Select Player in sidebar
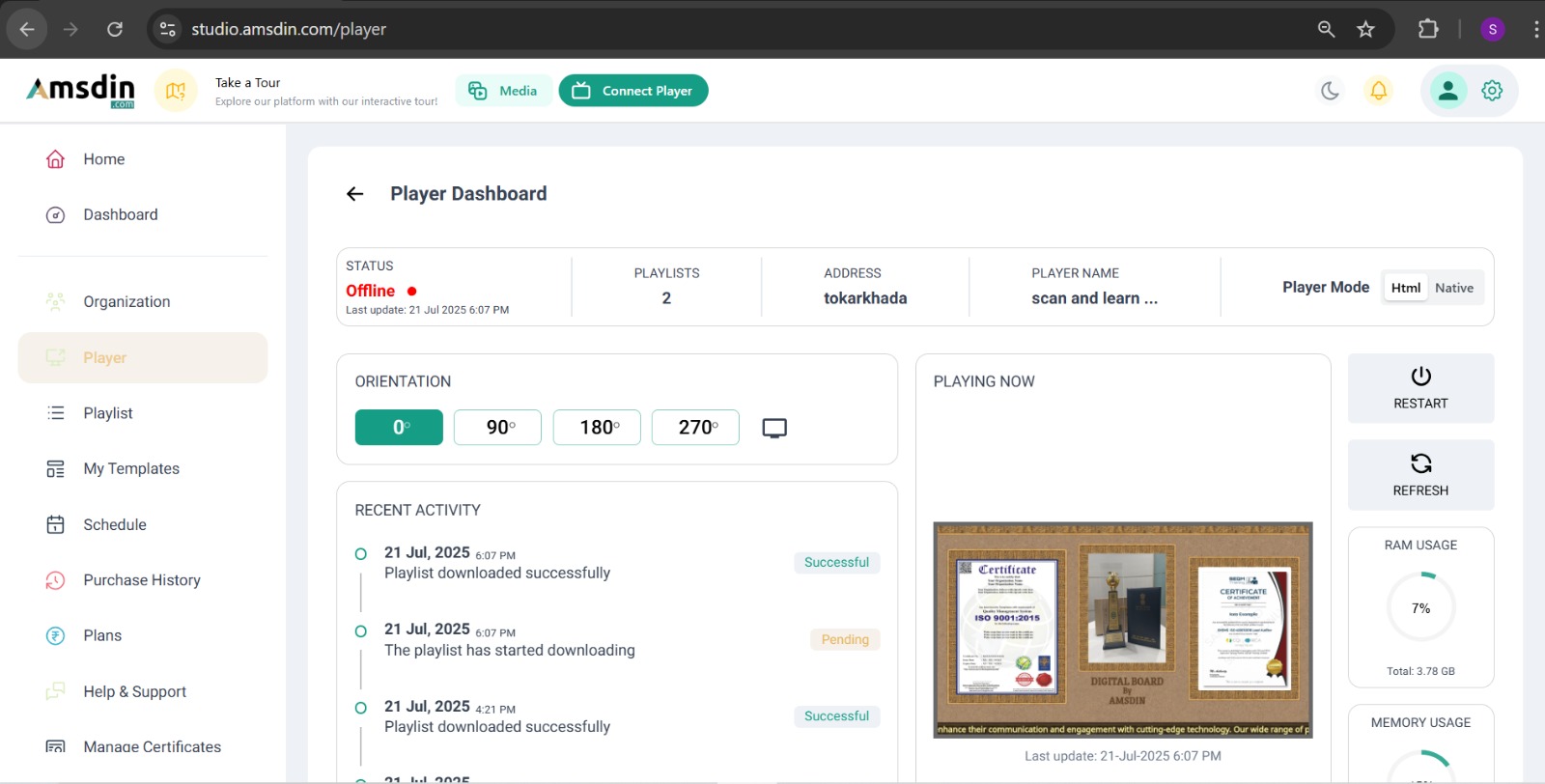The width and height of the screenshot is (1545, 784). (x=143, y=357)
